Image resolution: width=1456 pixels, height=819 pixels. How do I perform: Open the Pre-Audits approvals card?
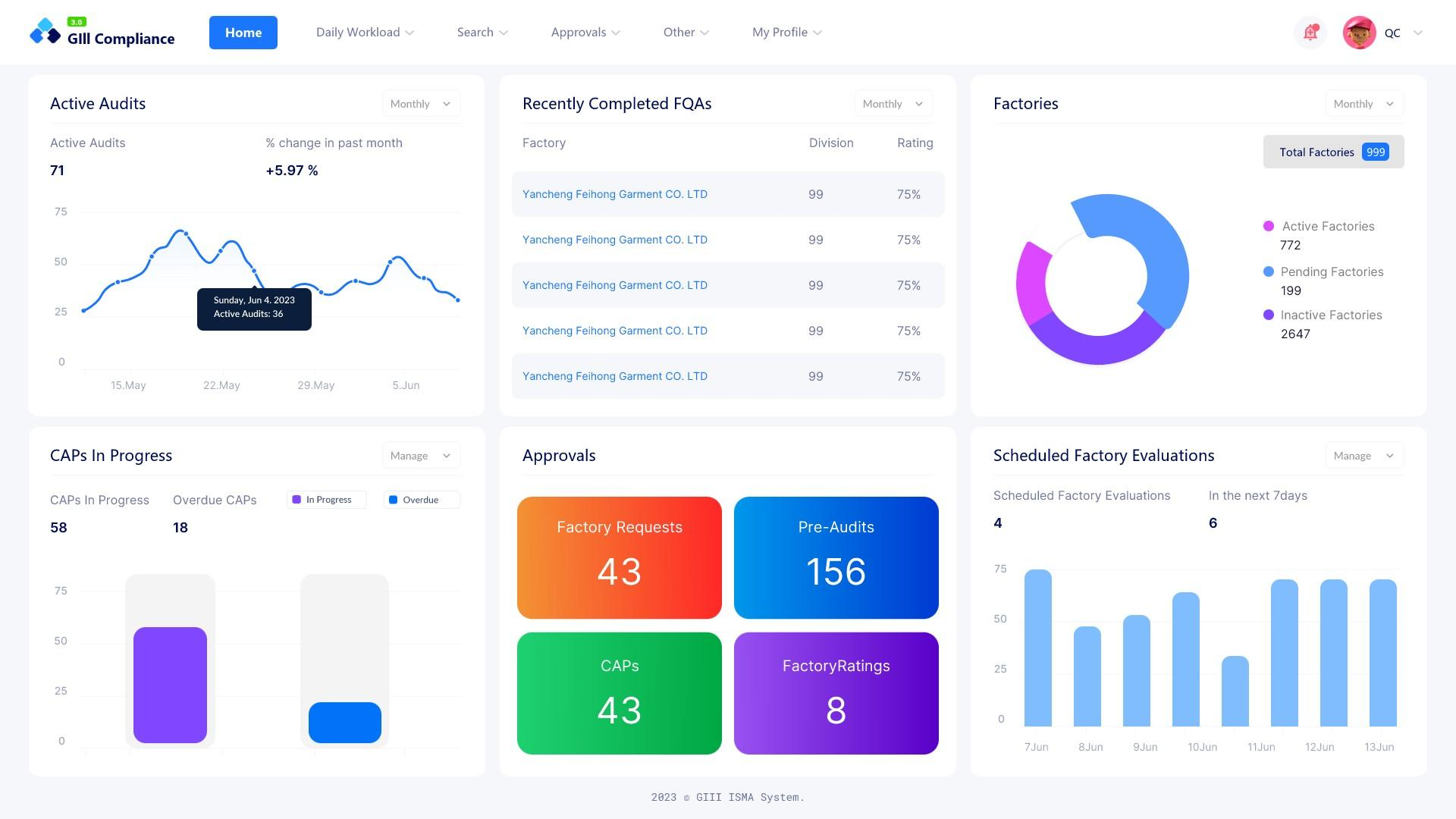(836, 557)
